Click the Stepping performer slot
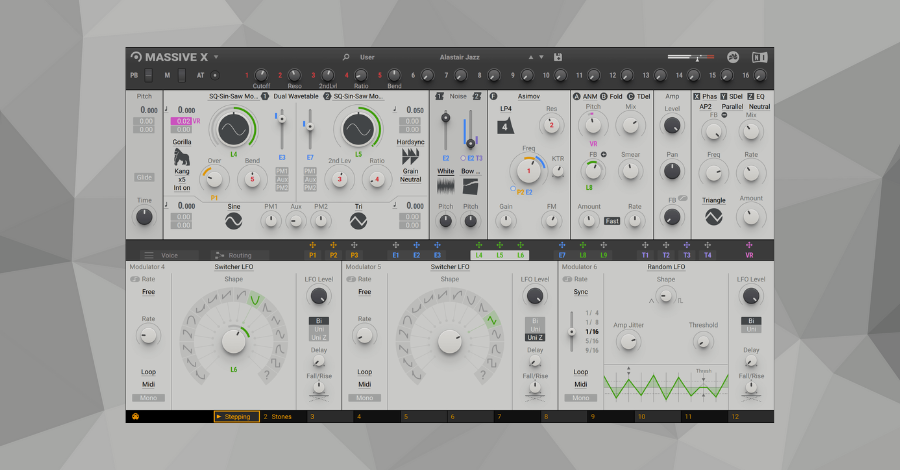 [237, 415]
